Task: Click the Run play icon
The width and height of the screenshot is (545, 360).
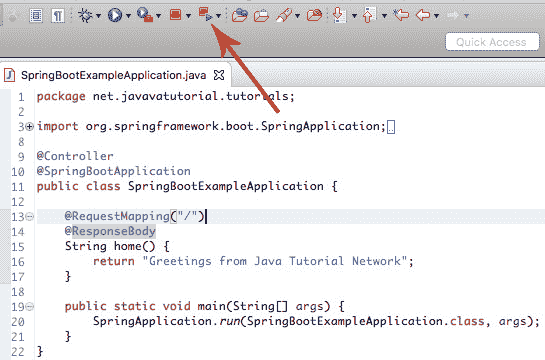Action: point(115,15)
